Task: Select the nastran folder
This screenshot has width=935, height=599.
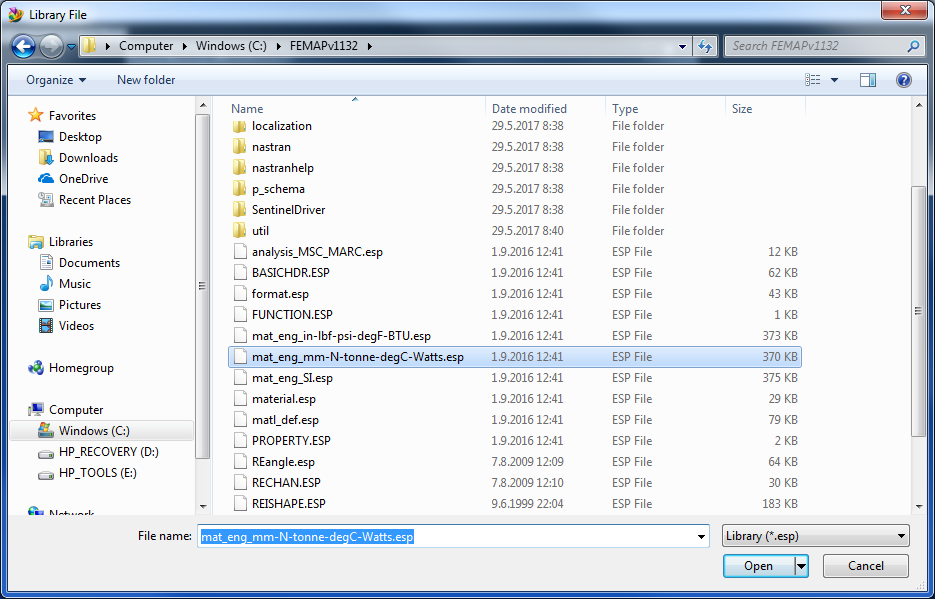Action: click(x=515, y=147)
